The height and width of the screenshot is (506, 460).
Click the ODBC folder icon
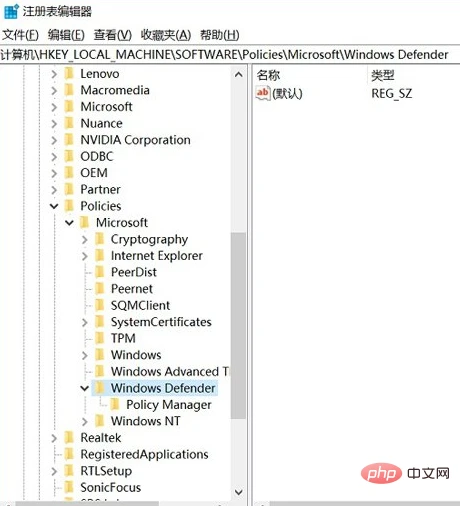click(69, 156)
